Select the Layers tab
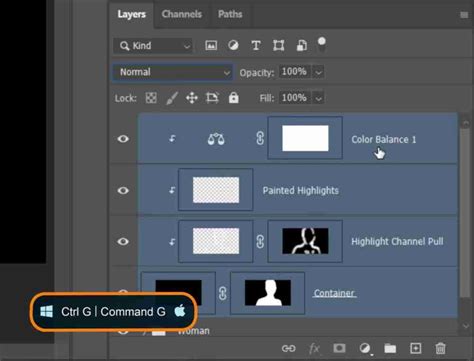The width and height of the screenshot is (474, 361). (x=131, y=14)
